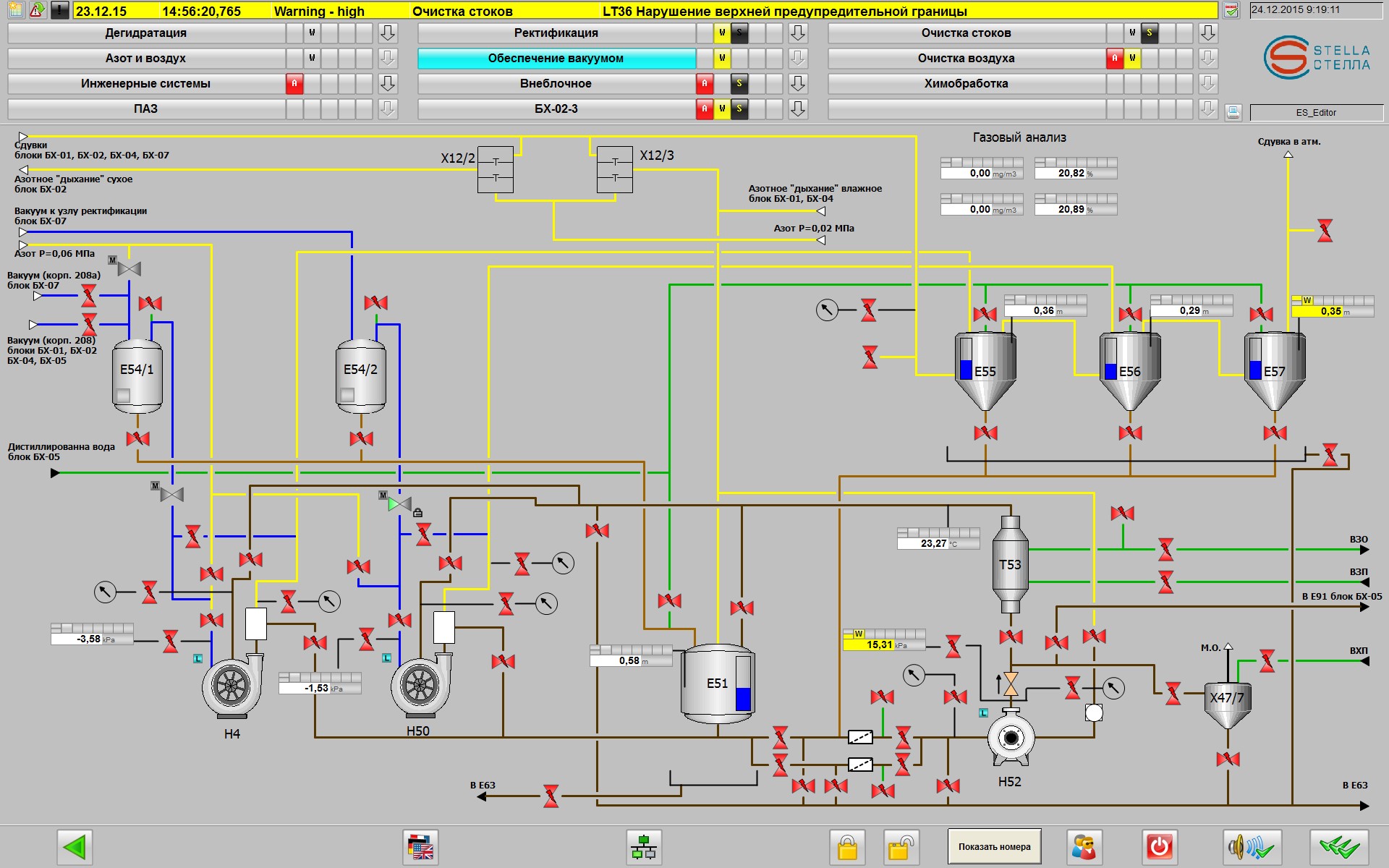Open the network diagram icon in bottom bar
This screenshot has width=1389, height=868.
coord(644,846)
